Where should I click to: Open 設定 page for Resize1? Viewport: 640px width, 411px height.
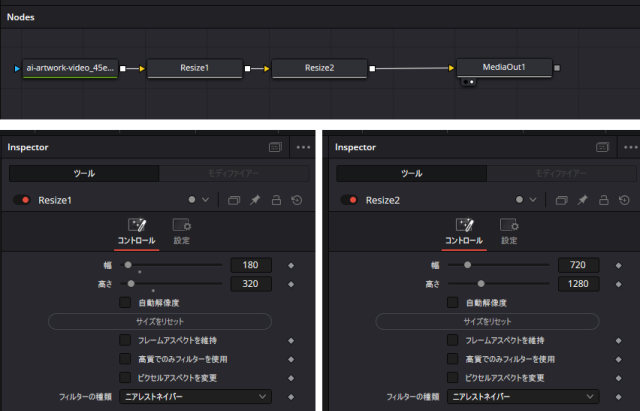pos(182,233)
